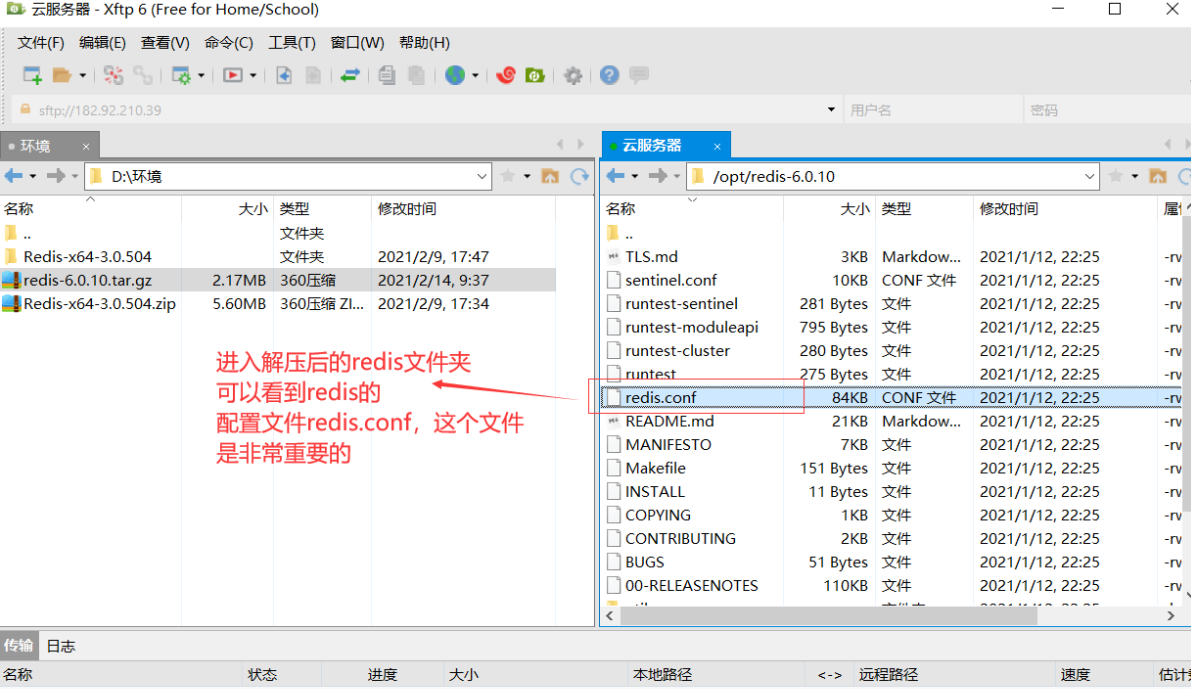
Task: Sort remote files by 大小 column
Action: coord(829,209)
